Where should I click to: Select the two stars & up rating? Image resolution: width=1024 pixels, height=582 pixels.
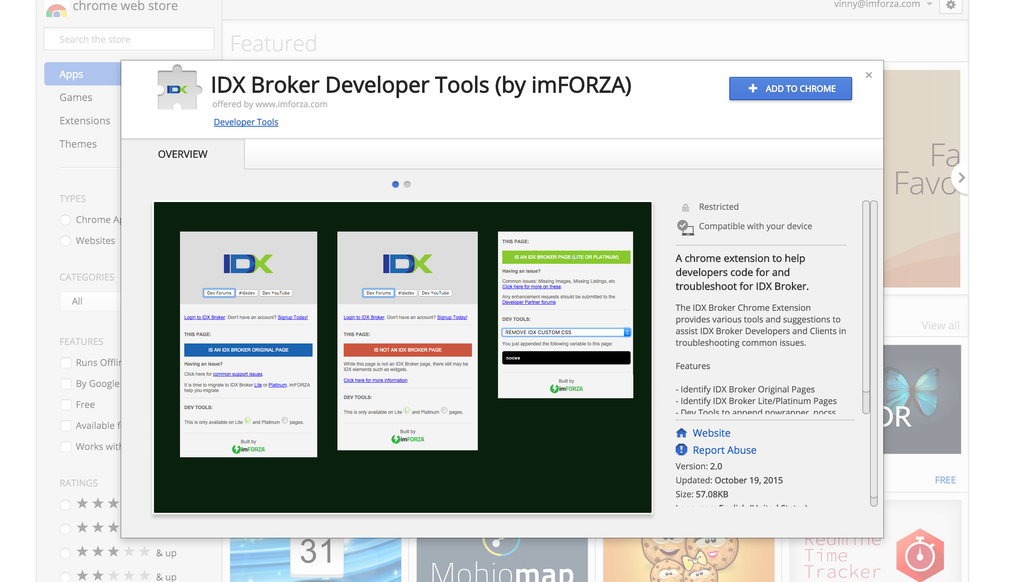[x=65, y=577]
